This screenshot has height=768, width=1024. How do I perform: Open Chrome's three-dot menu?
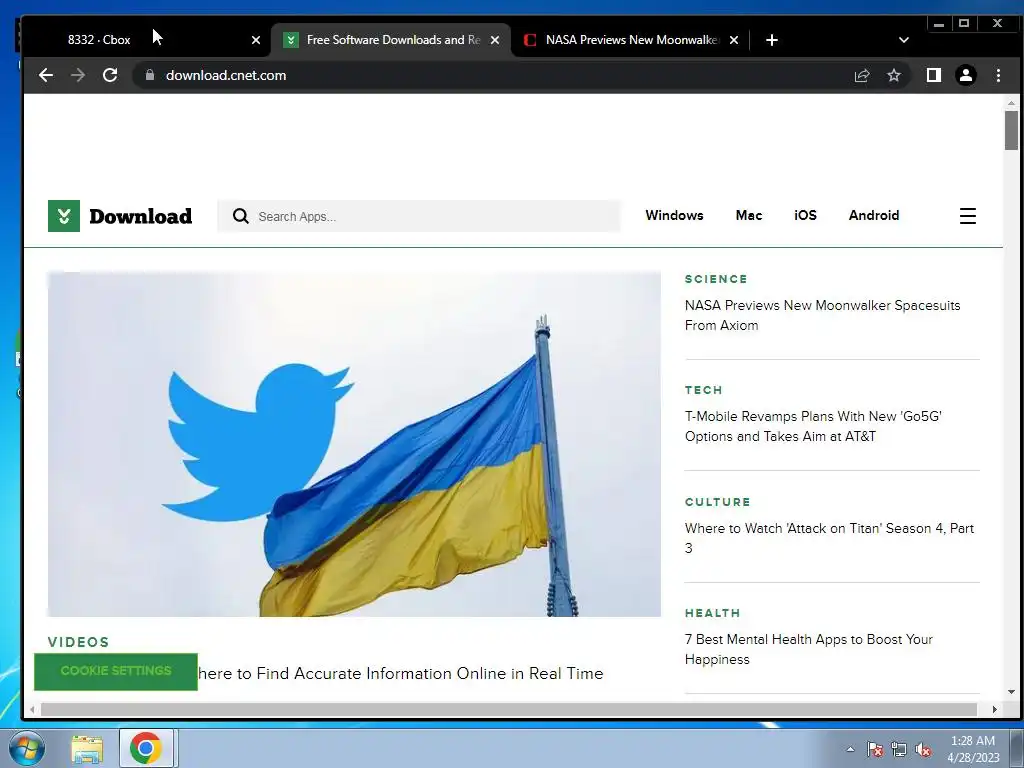click(998, 75)
